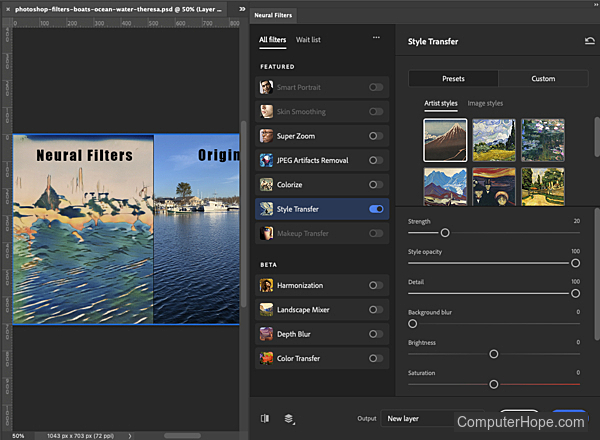Enable the Skin Smoothing toggle

[x=376, y=111]
